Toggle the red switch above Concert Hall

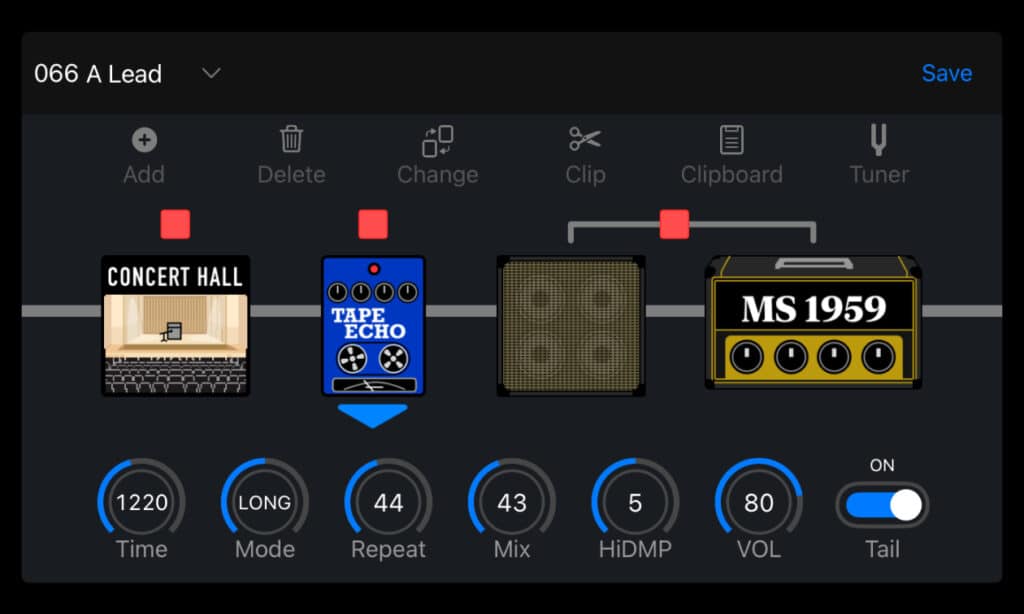click(176, 224)
